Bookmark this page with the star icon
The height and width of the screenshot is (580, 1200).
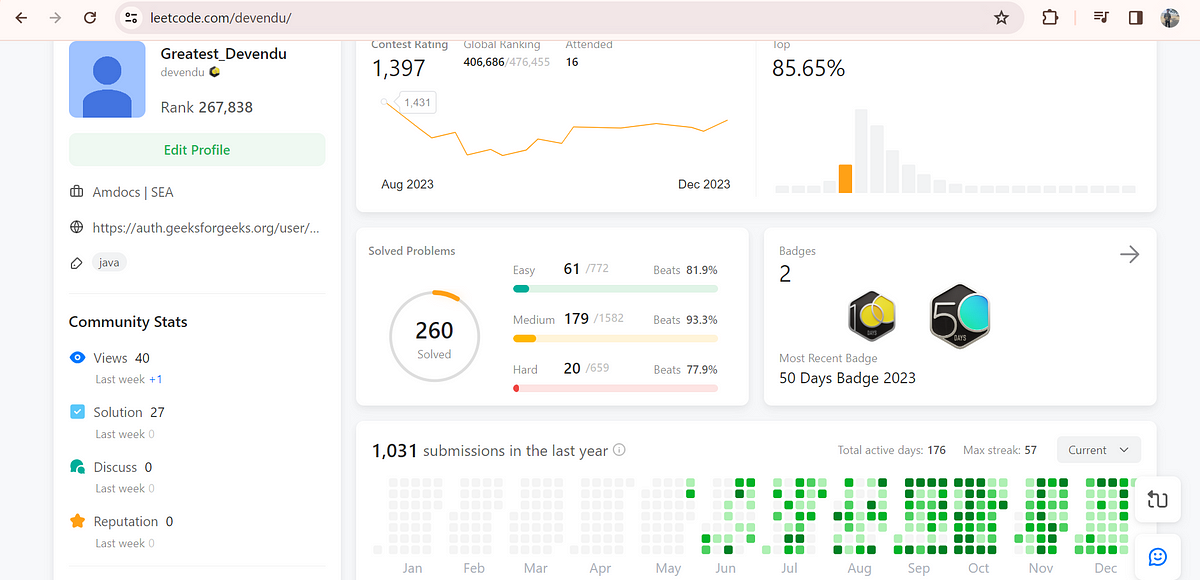[1001, 18]
